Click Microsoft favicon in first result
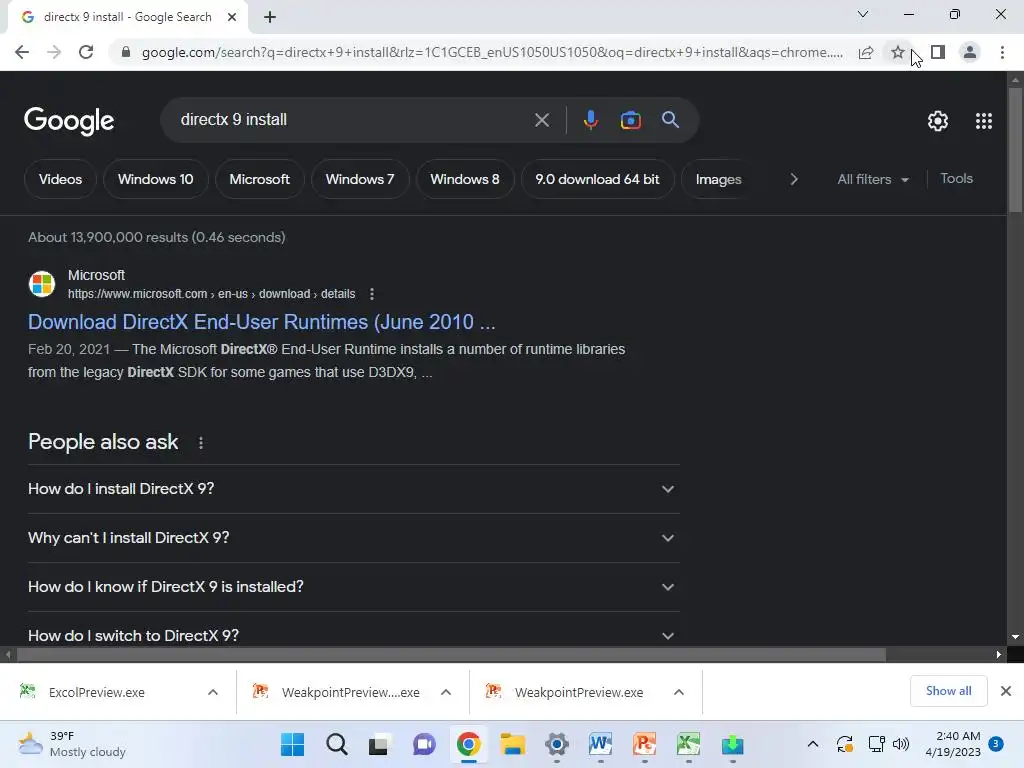 [42, 284]
